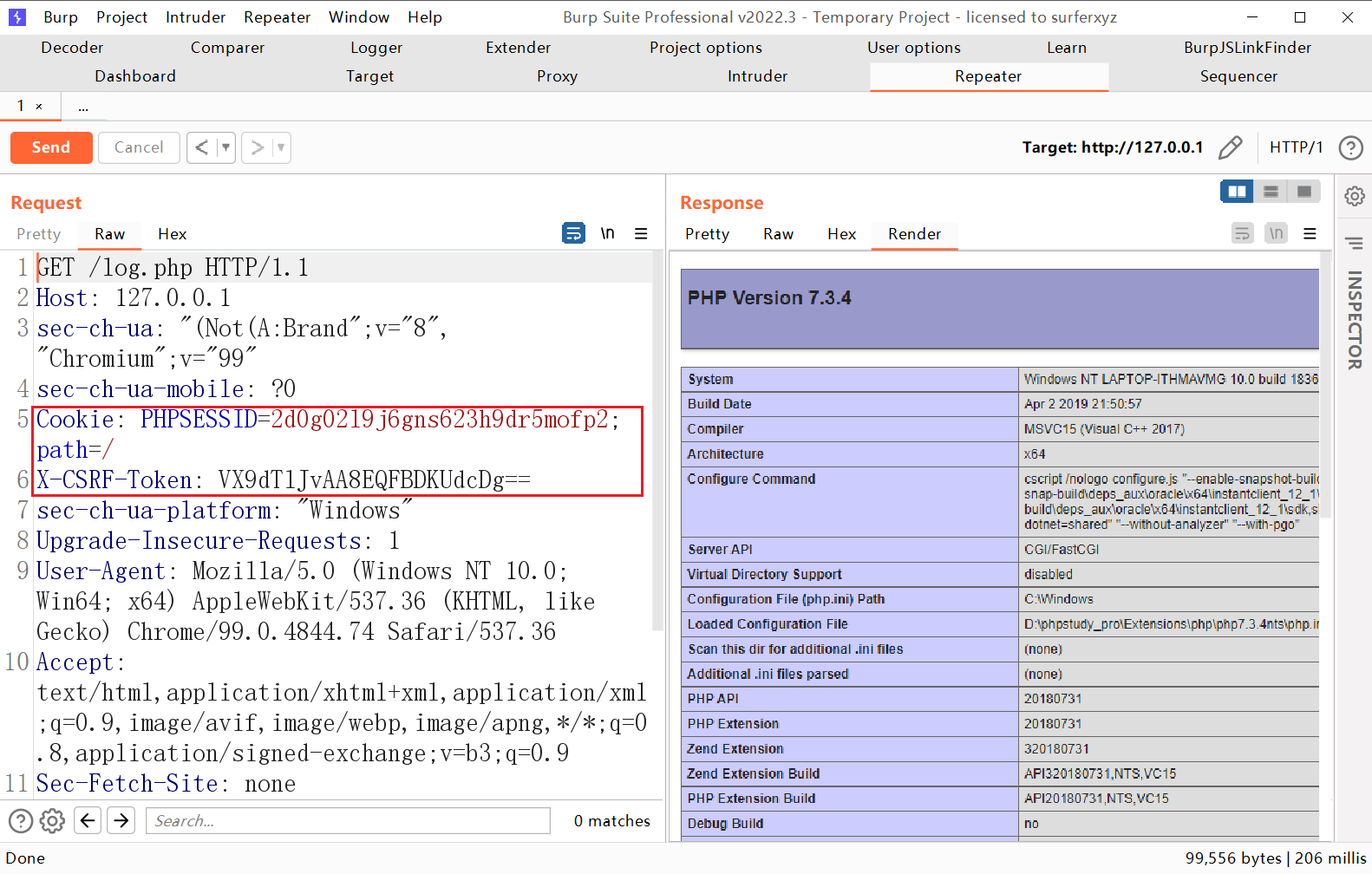Screen dimensions: 1372x874
Task: Select response Render view tab
Action: [x=914, y=234]
